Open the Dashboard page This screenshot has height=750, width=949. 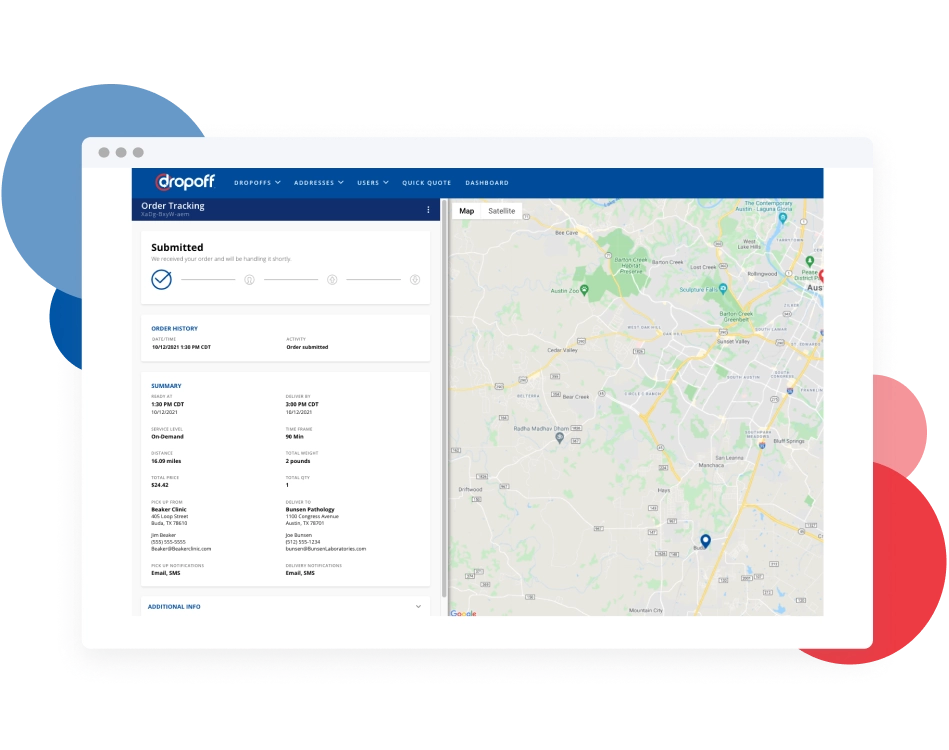487,183
